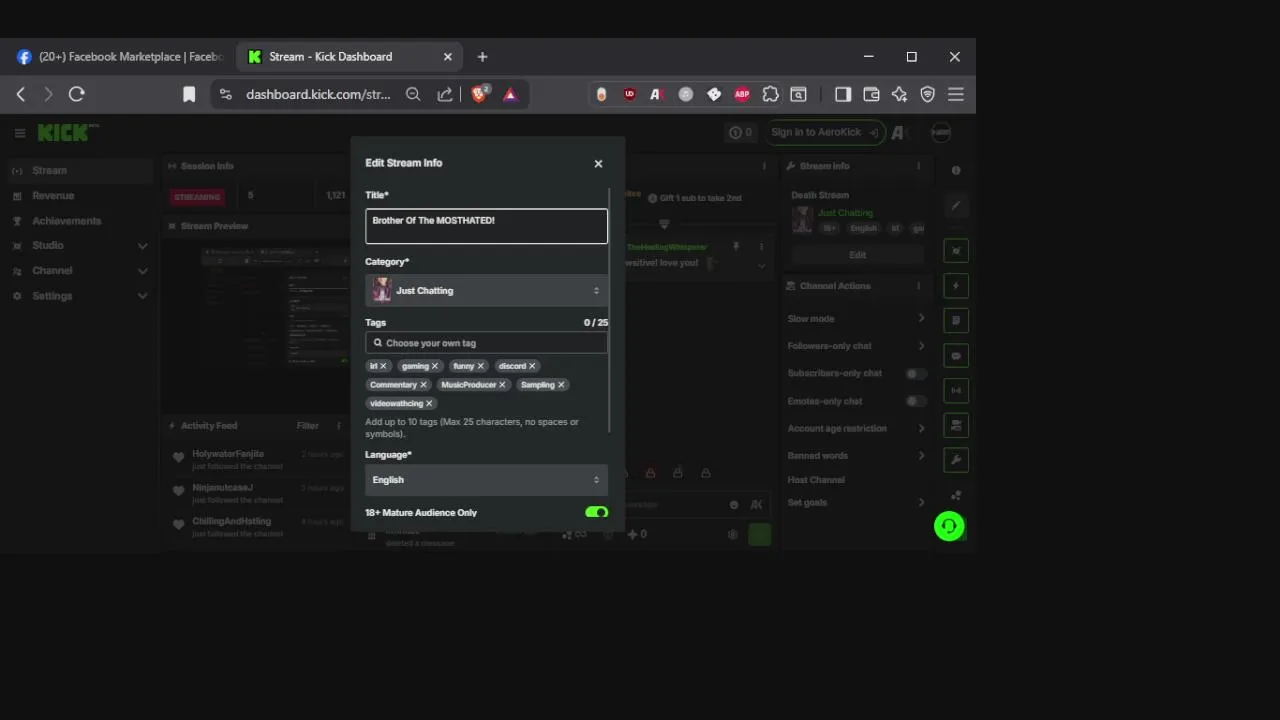Toggle browser sidebar panel
The width and height of the screenshot is (1280, 720).
click(843, 94)
